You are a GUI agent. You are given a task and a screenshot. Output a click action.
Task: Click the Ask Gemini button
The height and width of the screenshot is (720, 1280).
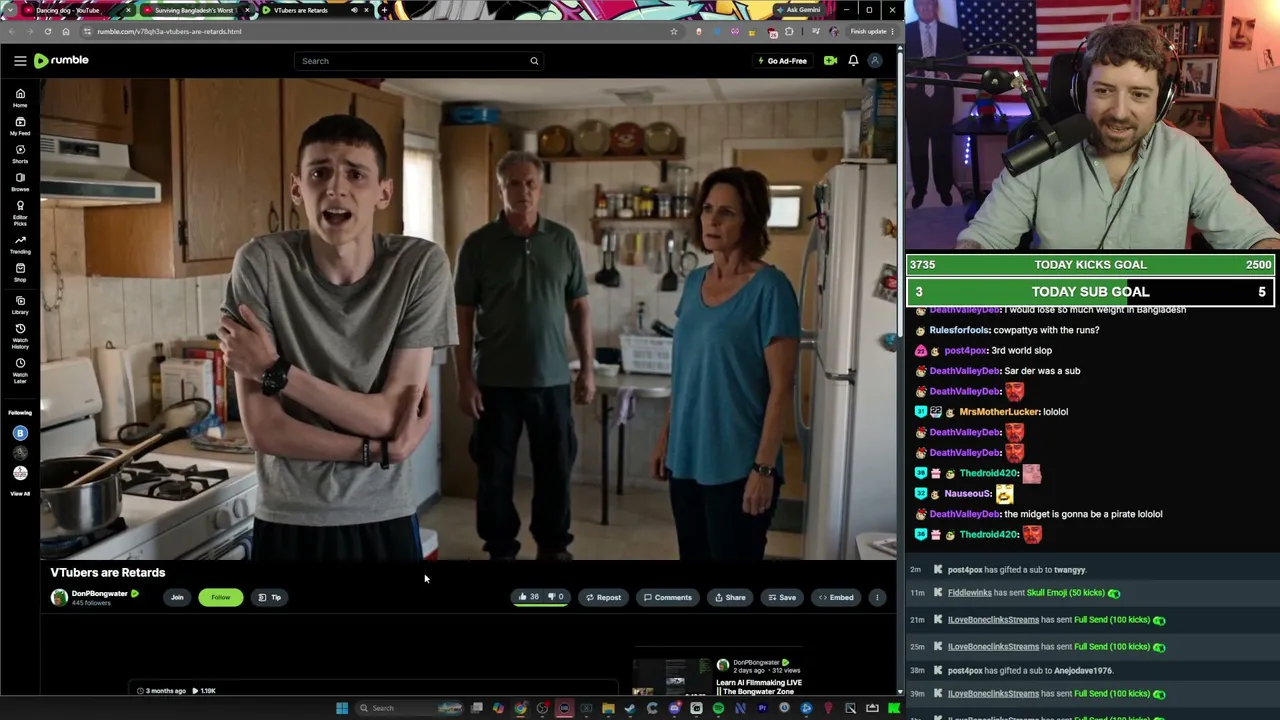click(x=798, y=10)
